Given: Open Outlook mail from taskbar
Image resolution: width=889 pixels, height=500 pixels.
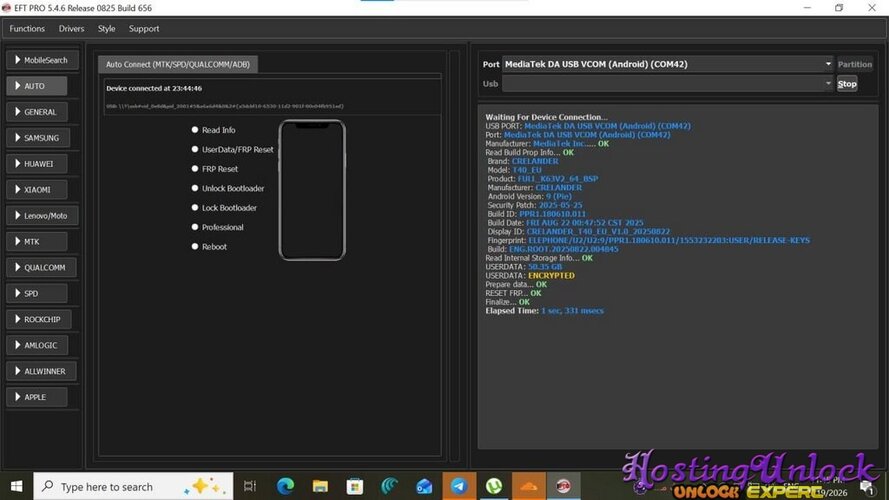Looking at the screenshot, I should tap(424, 486).
